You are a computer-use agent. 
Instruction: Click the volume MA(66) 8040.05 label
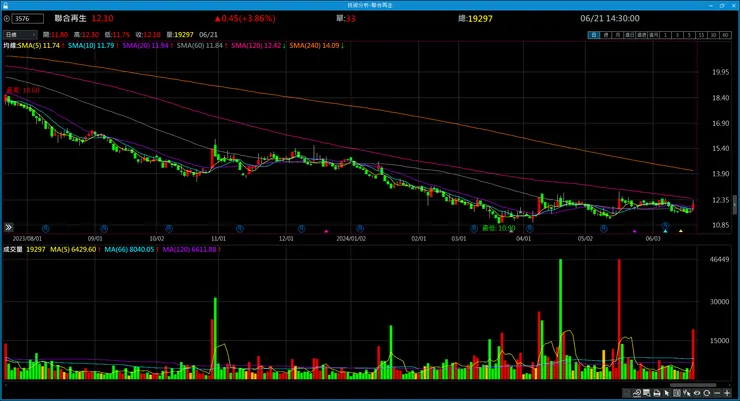tap(129, 250)
